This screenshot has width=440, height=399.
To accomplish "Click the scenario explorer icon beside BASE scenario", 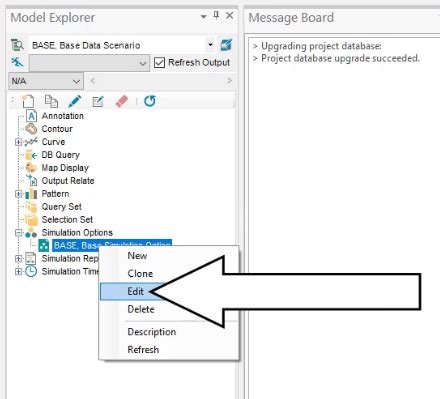I will [17, 45].
